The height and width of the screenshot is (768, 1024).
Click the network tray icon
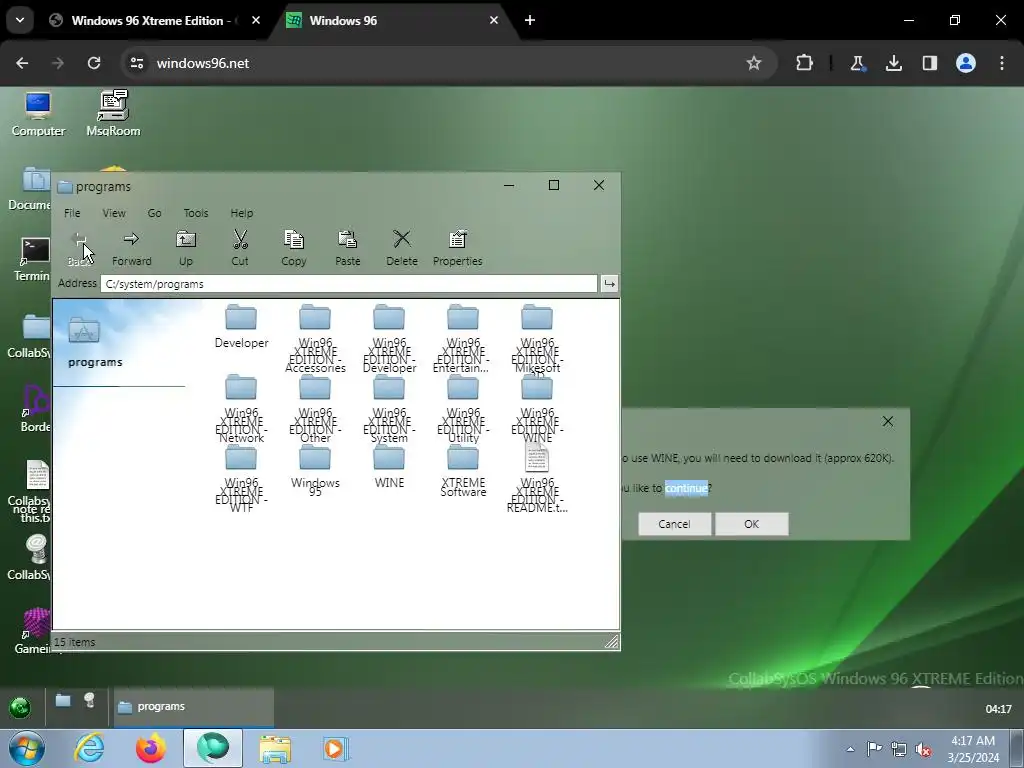(899, 749)
